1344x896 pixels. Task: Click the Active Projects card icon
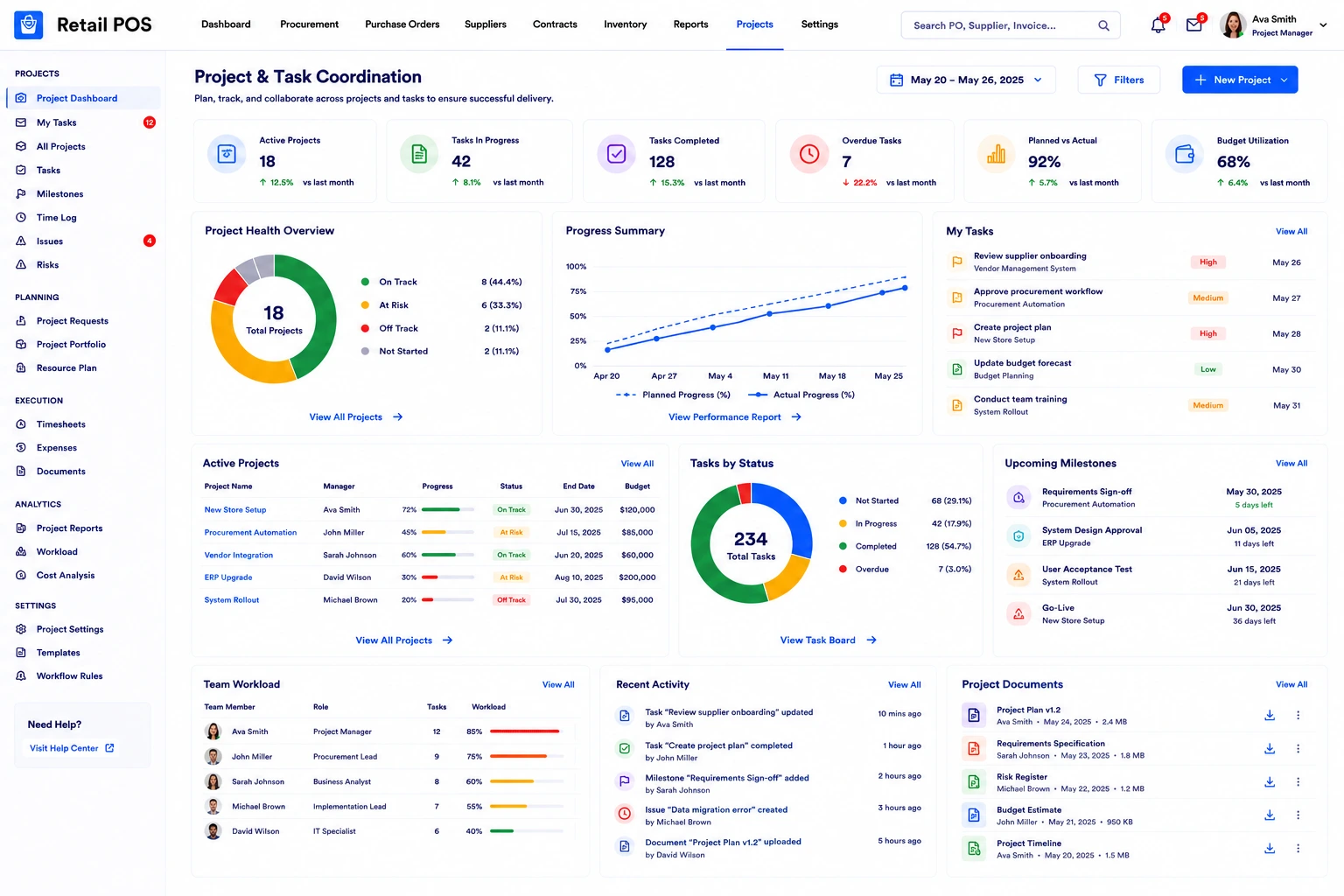(x=227, y=154)
